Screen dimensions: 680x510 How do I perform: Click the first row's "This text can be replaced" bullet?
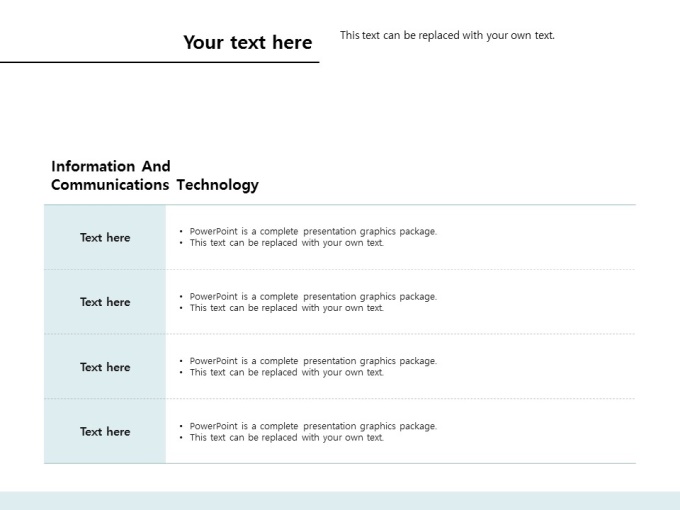click(286, 243)
